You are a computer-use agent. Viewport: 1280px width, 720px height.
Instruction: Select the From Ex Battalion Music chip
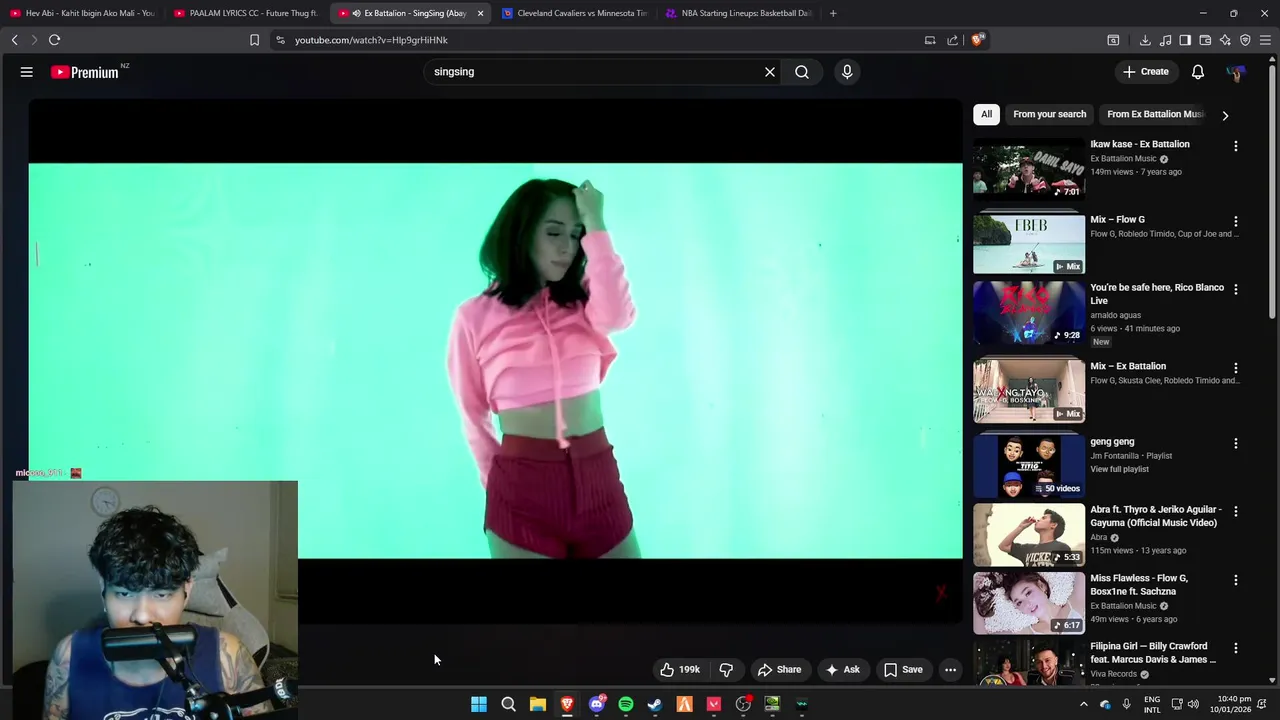pos(1154,114)
